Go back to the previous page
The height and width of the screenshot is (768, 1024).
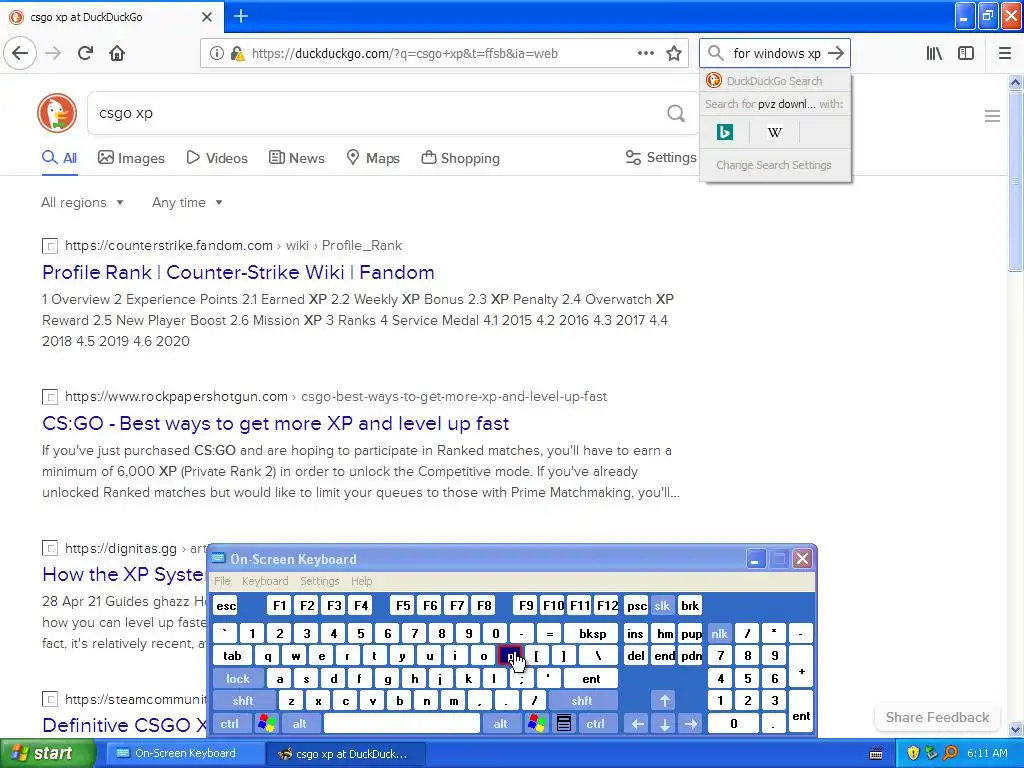point(20,53)
